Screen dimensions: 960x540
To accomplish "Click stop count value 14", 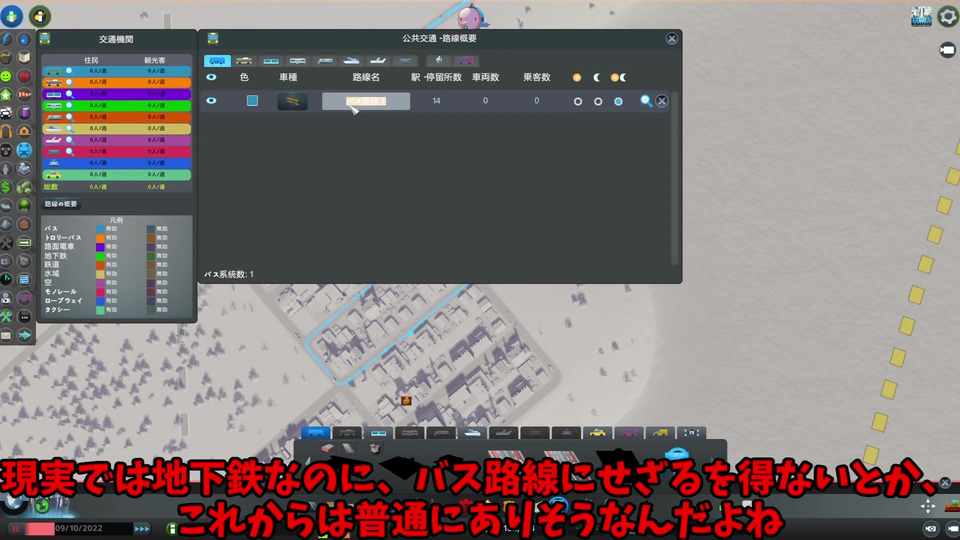I will 437,101.
